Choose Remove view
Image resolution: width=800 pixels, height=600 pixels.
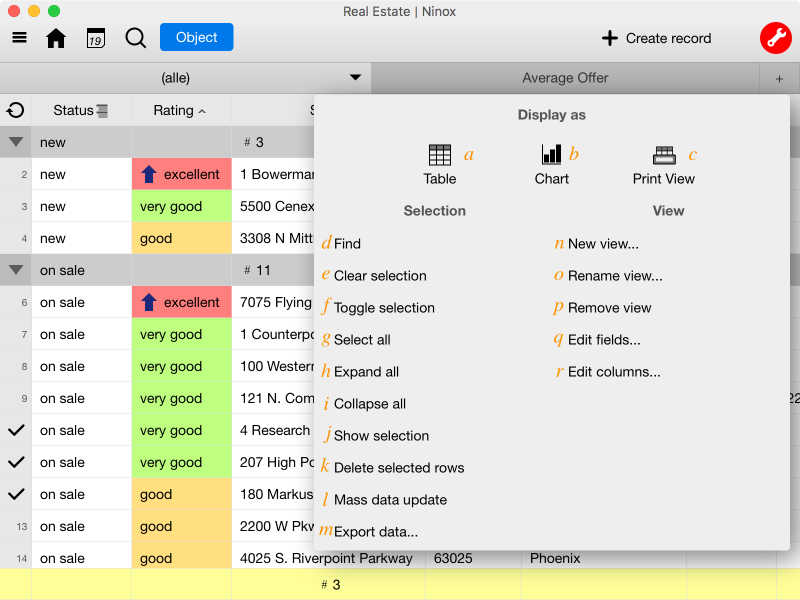(x=609, y=308)
